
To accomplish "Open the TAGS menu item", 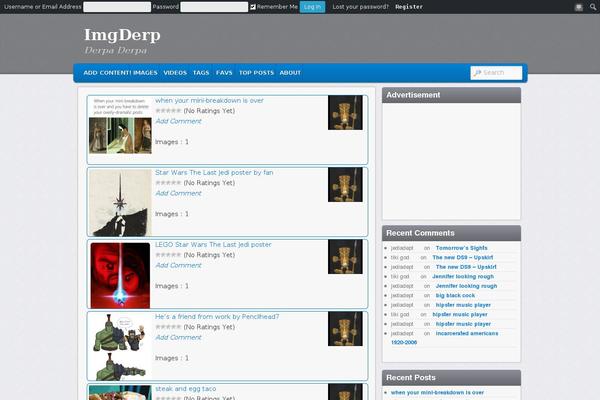I will 201,73.
